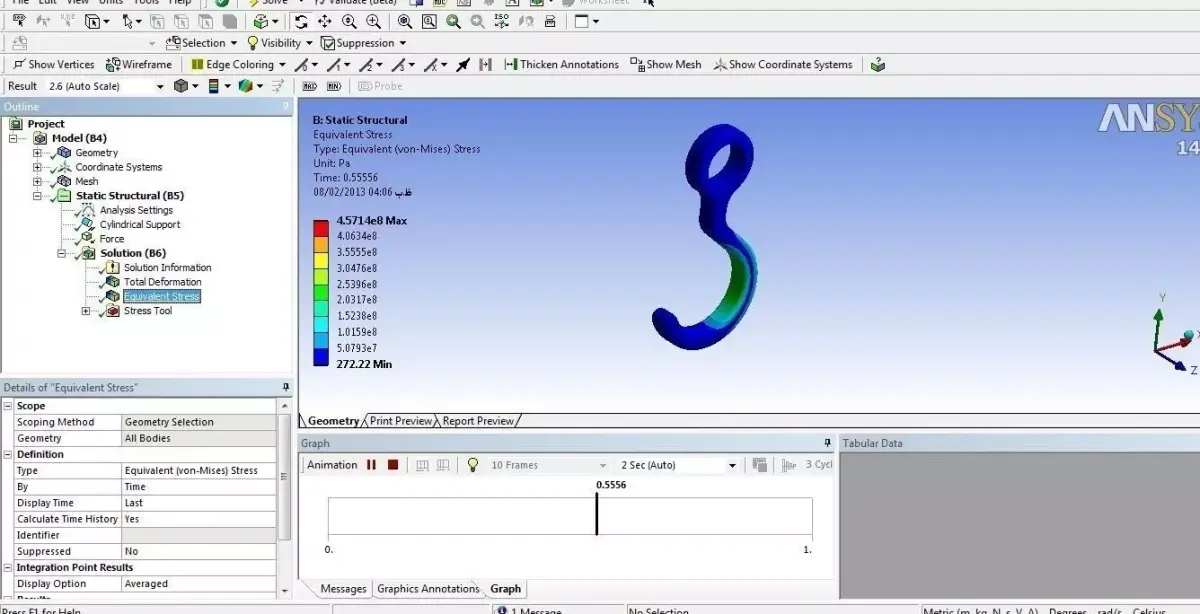Viewport: 1200px width, 614px height.
Task: Select the Pan view tool
Action: click(325, 21)
